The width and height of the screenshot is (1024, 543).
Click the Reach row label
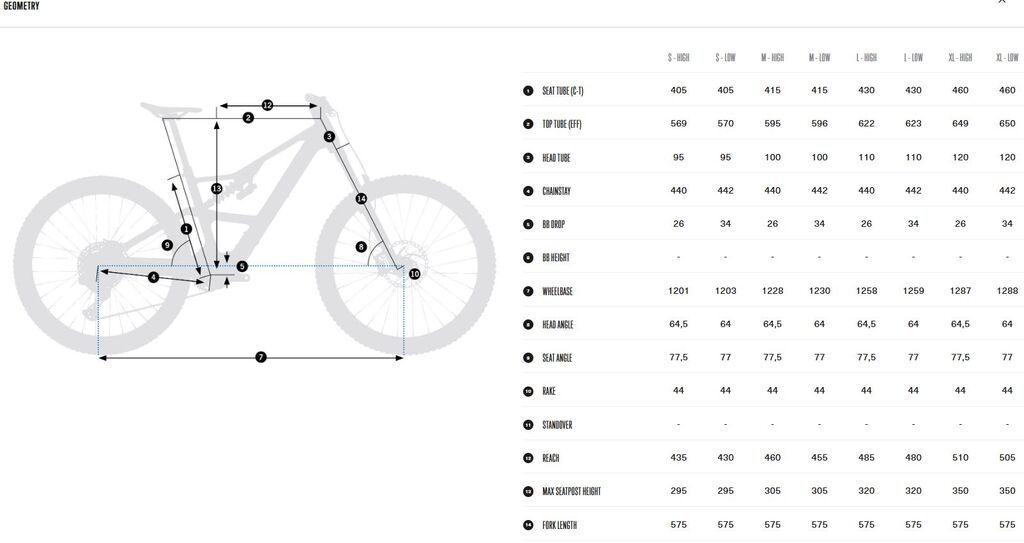coord(551,458)
